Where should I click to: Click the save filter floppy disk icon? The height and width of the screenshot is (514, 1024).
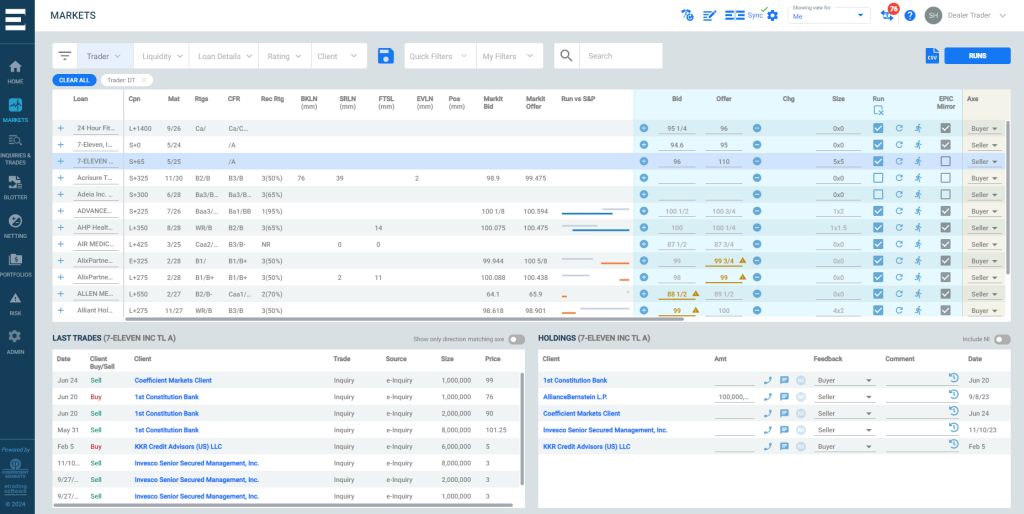pos(385,56)
